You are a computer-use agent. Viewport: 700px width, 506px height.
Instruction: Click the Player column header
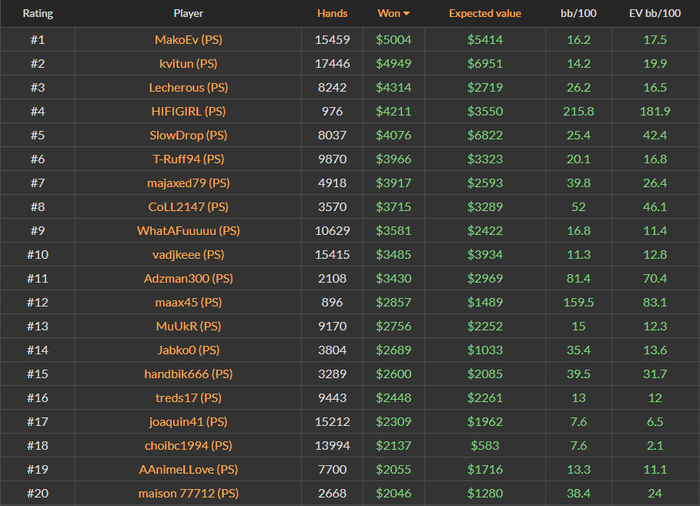tap(188, 14)
